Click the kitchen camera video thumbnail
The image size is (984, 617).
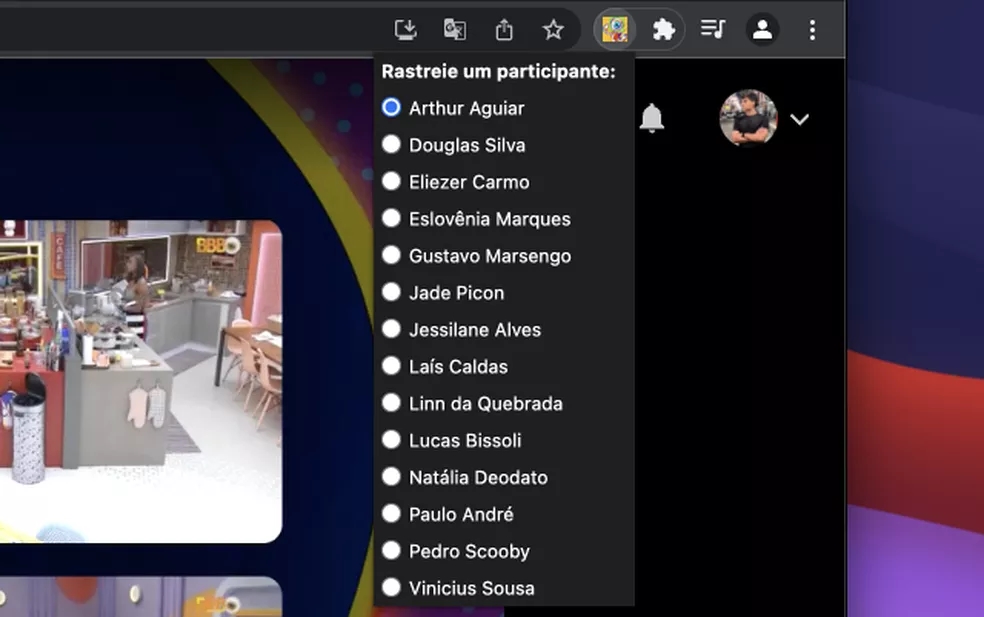(x=141, y=381)
